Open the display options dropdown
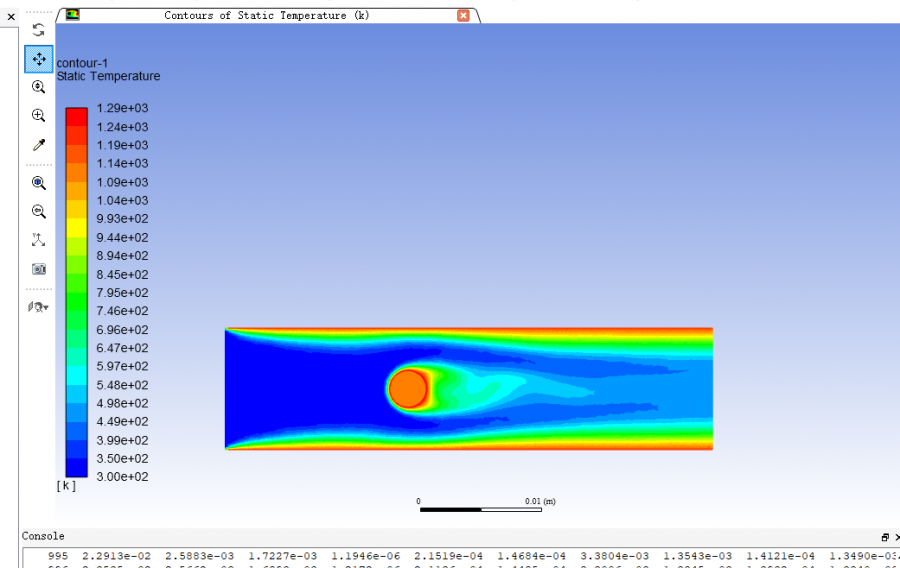The width and height of the screenshot is (900, 568). point(38,307)
